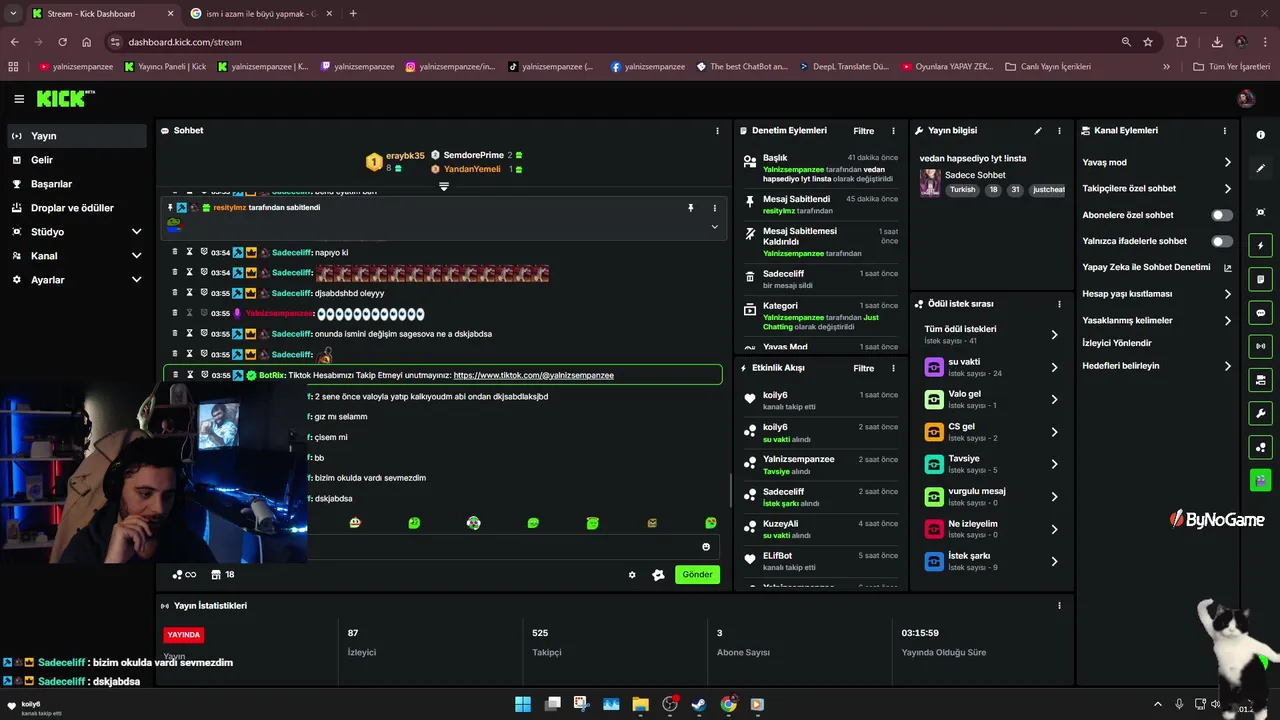Go to Başarılar in the sidebar
Screen dimensions: 1280x720
pos(76,184)
